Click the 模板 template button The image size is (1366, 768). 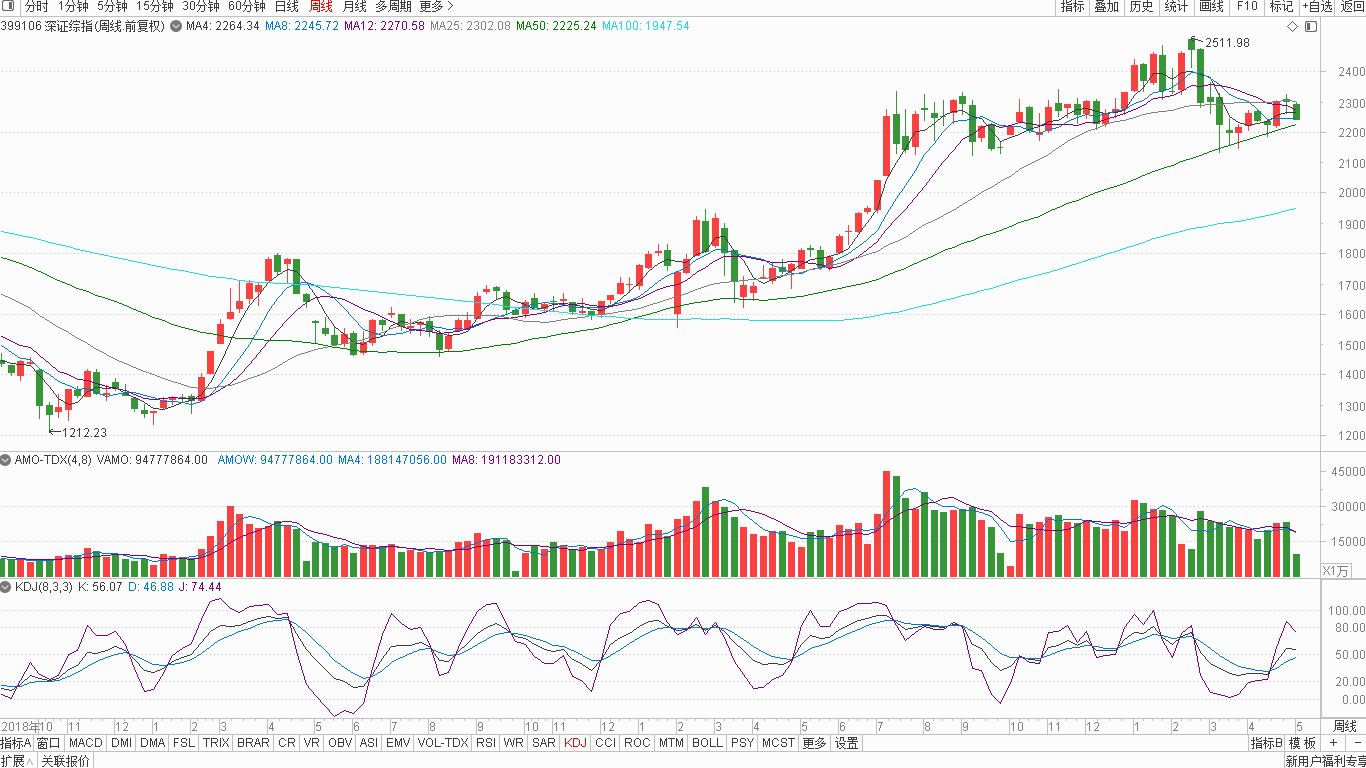[x=1303, y=743]
